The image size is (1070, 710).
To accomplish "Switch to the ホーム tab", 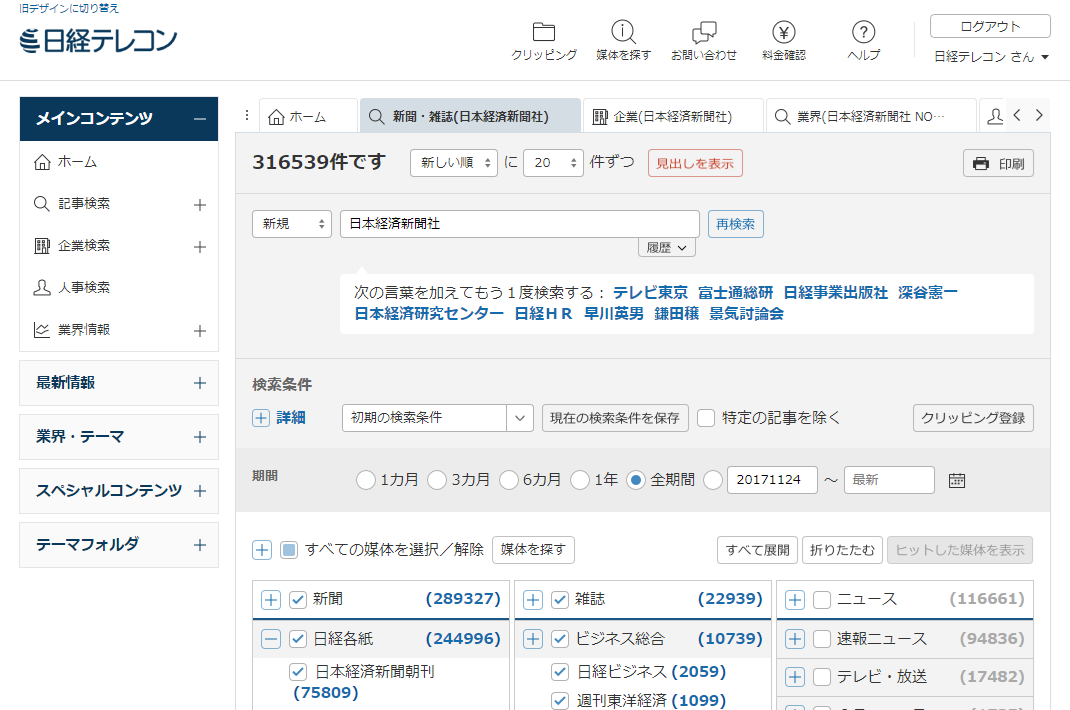I will pos(308,116).
